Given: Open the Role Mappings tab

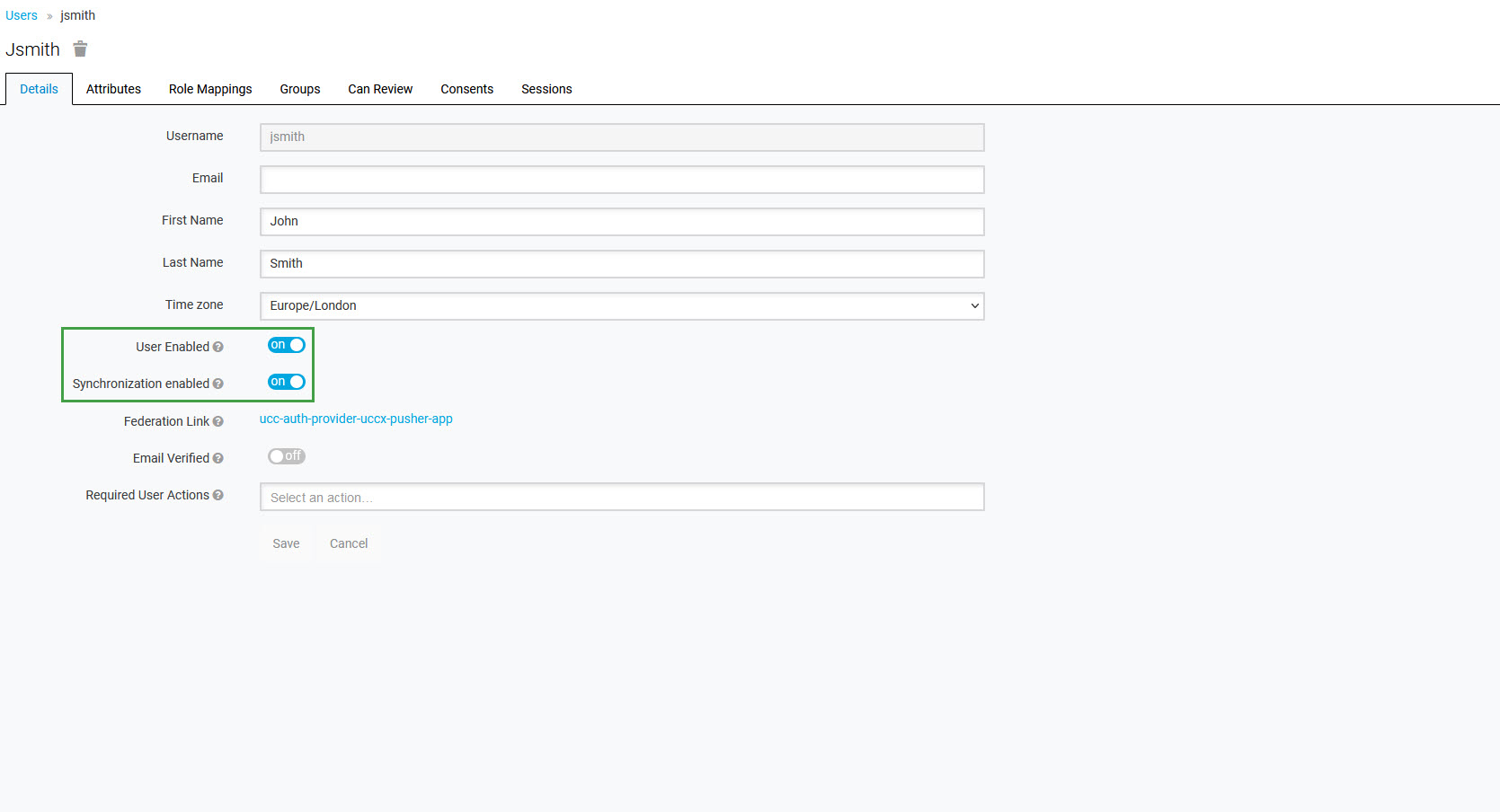Looking at the screenshot, I should (210, 89).
